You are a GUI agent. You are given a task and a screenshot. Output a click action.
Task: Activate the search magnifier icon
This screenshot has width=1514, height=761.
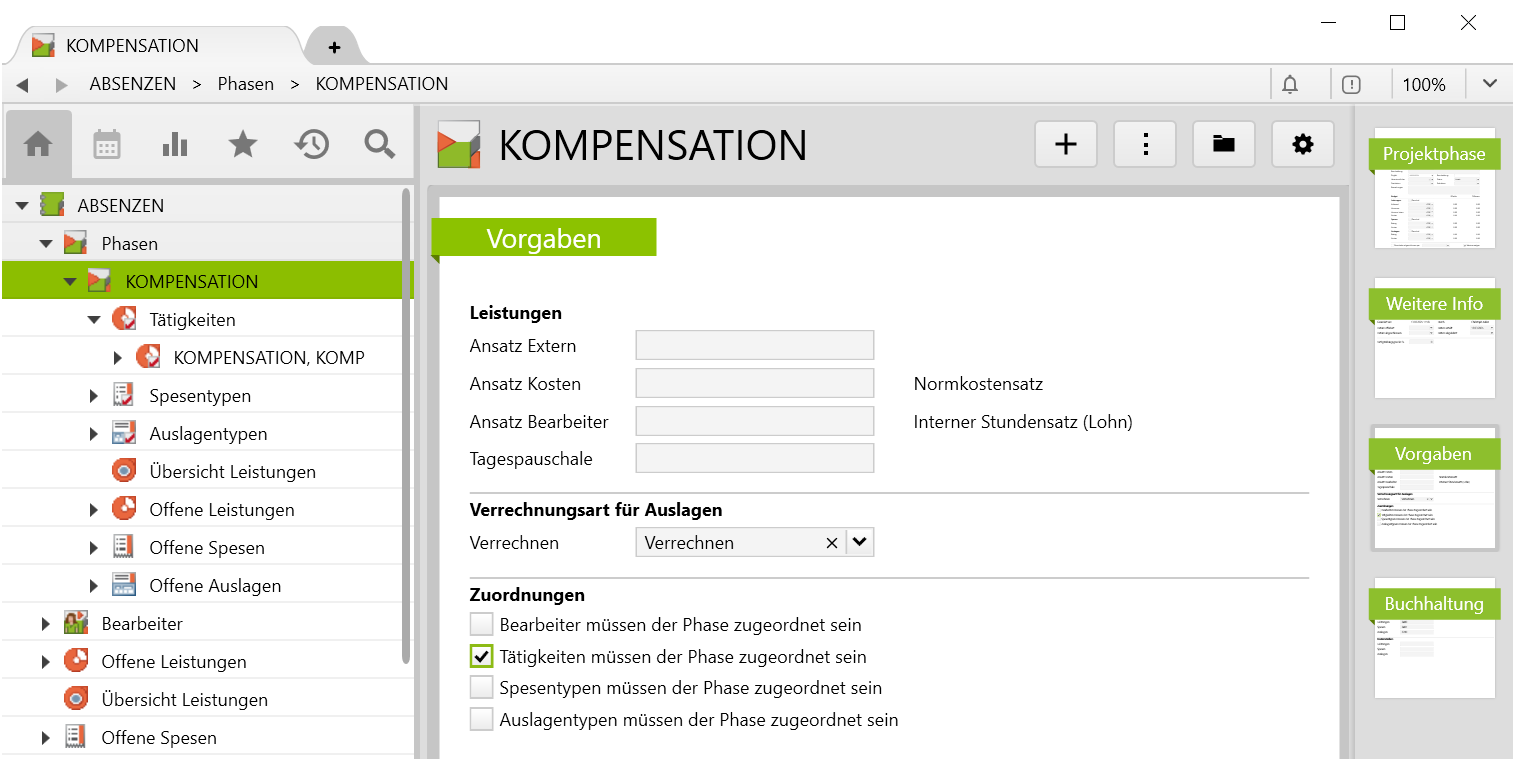[379, 144]
